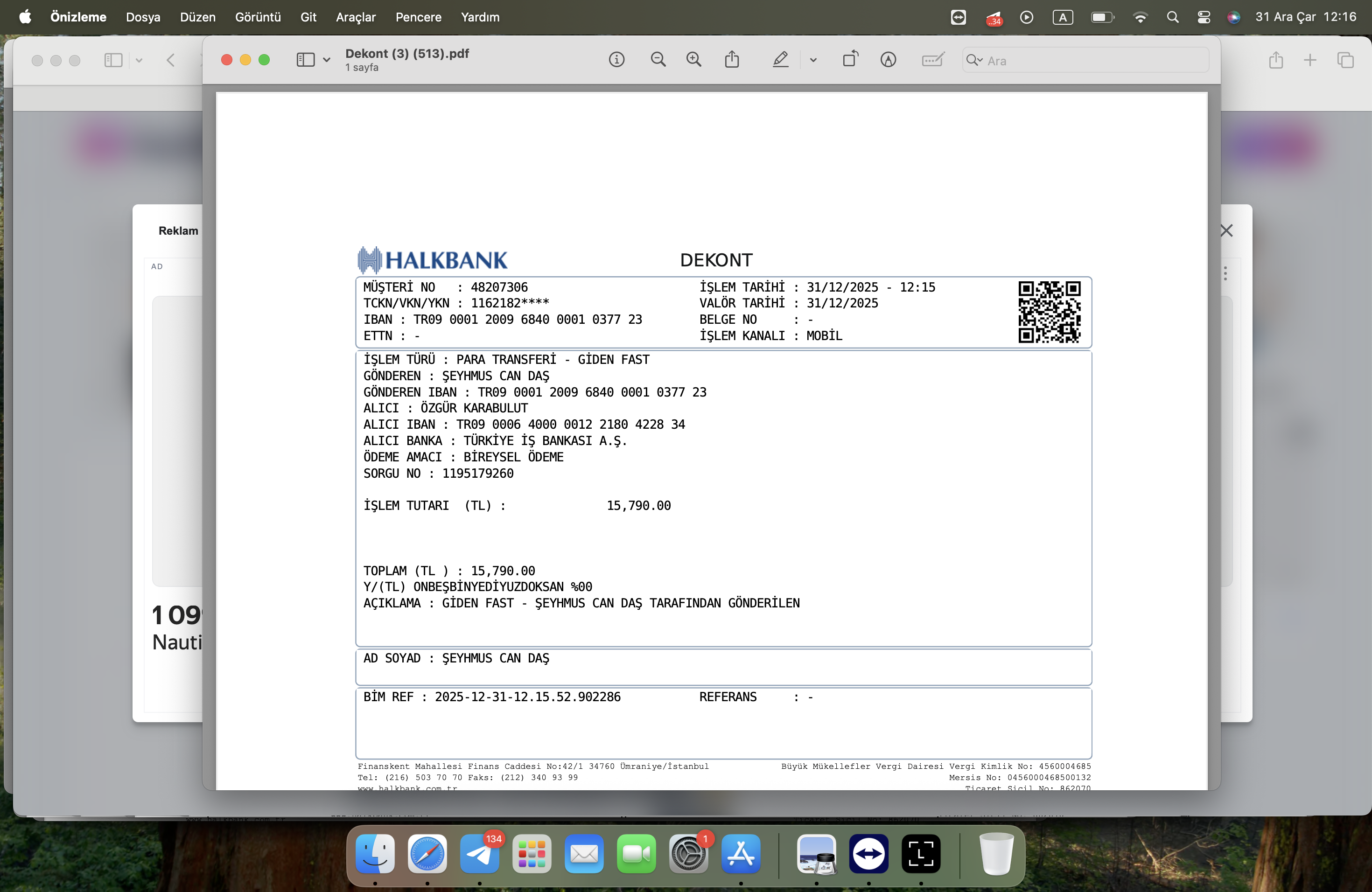Click Share in the background Safari toolbar
Viewport: 1372px width, 892px height.
[x=1276, y=60]
